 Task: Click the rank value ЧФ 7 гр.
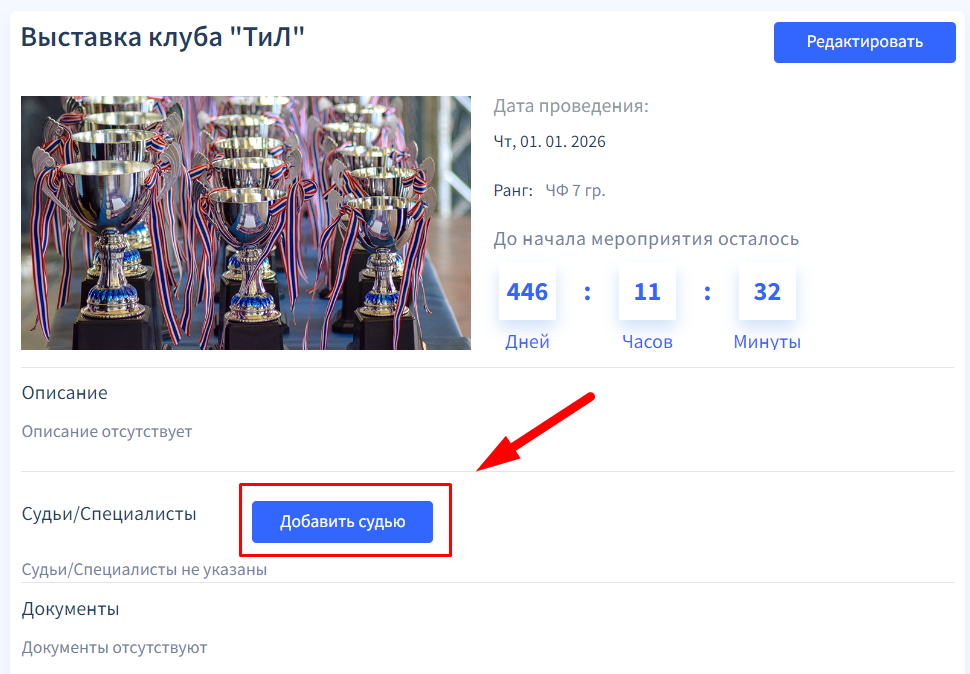click(x=575, y=190)
